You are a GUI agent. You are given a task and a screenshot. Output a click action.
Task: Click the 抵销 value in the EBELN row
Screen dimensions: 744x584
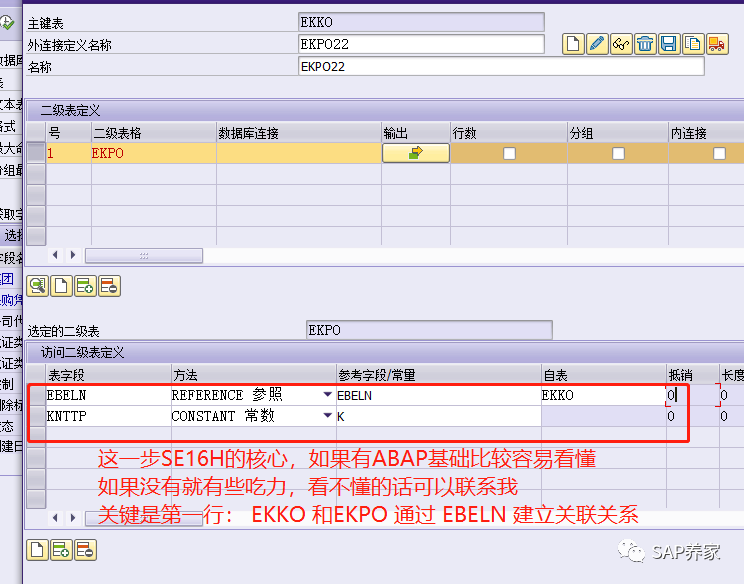pos(693,395)
